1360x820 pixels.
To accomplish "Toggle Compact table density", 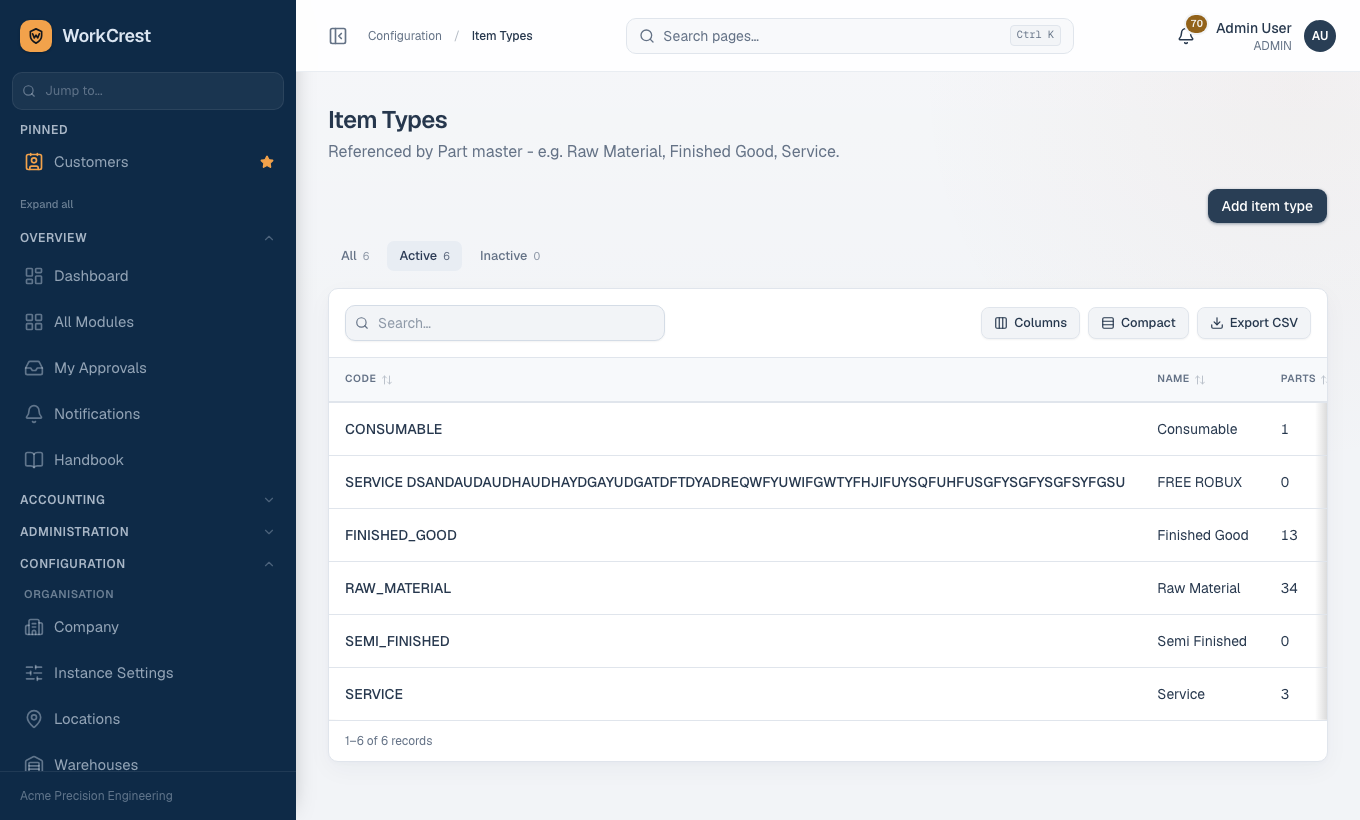I will point(1138,323).
